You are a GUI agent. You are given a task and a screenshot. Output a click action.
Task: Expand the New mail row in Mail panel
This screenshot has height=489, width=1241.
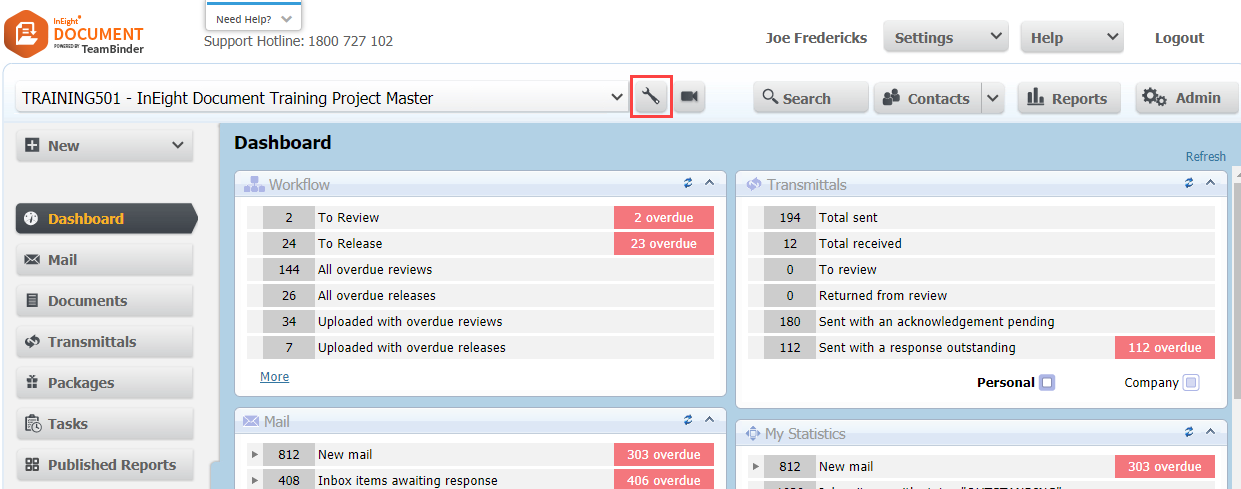click(x=255, y=455)
